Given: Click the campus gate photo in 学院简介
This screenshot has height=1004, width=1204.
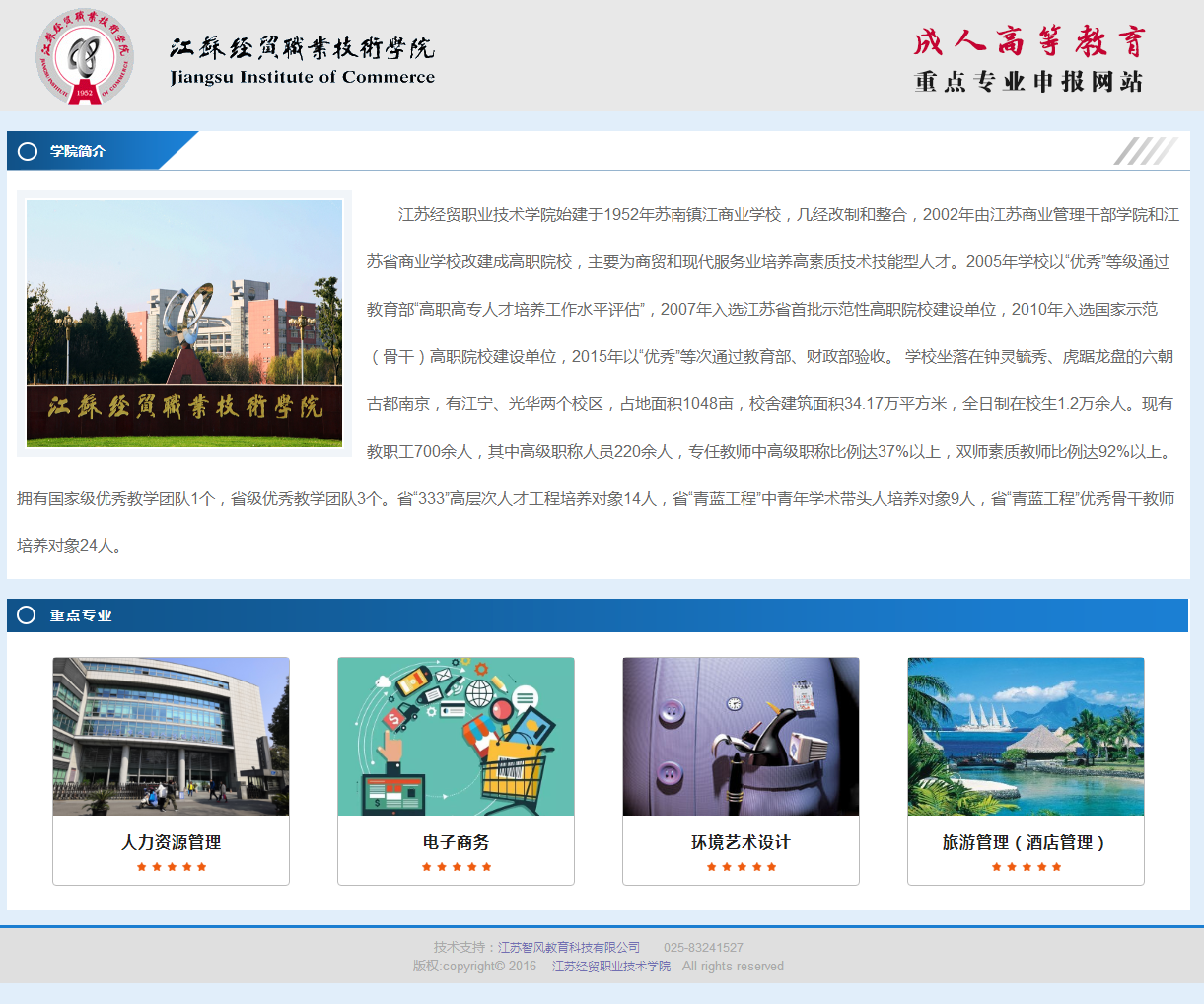Looking at the screenshot, I should [x=184, y=323].
